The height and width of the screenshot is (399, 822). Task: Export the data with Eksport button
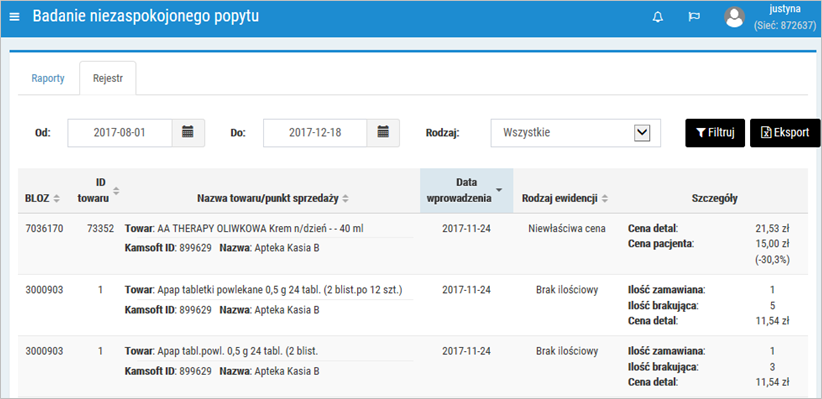click(x=785, y=133)
